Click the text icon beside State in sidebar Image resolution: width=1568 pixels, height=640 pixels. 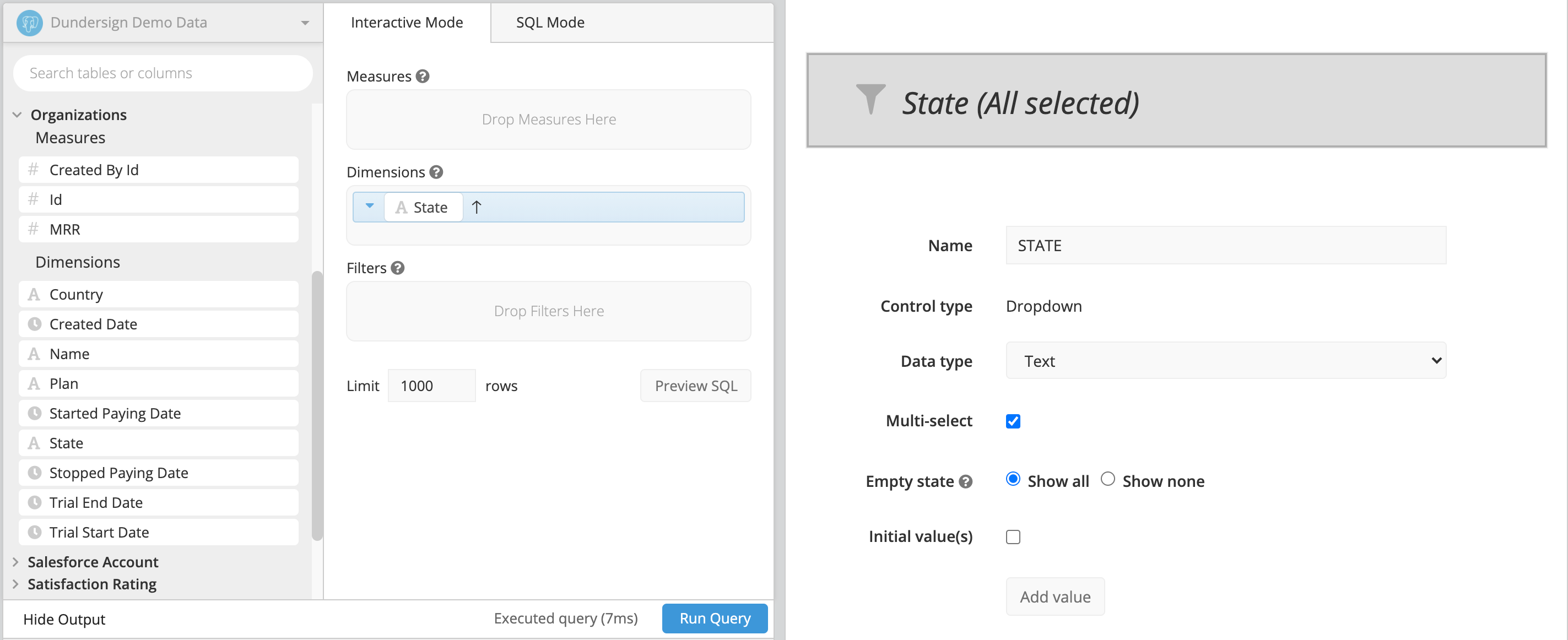tap(34, 443)
